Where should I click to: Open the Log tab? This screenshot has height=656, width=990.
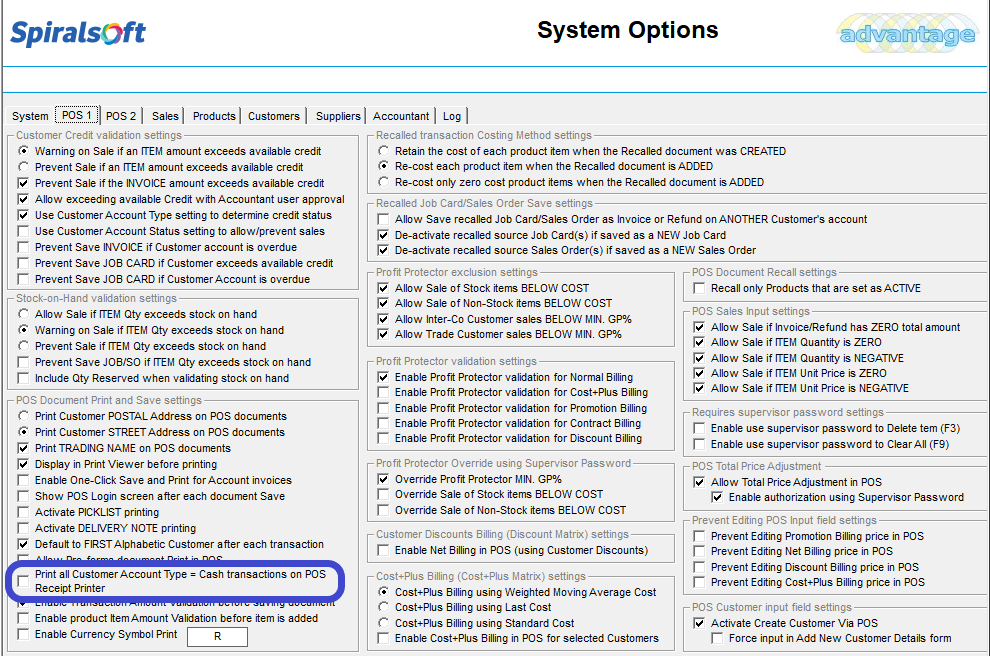click(451, 116)
